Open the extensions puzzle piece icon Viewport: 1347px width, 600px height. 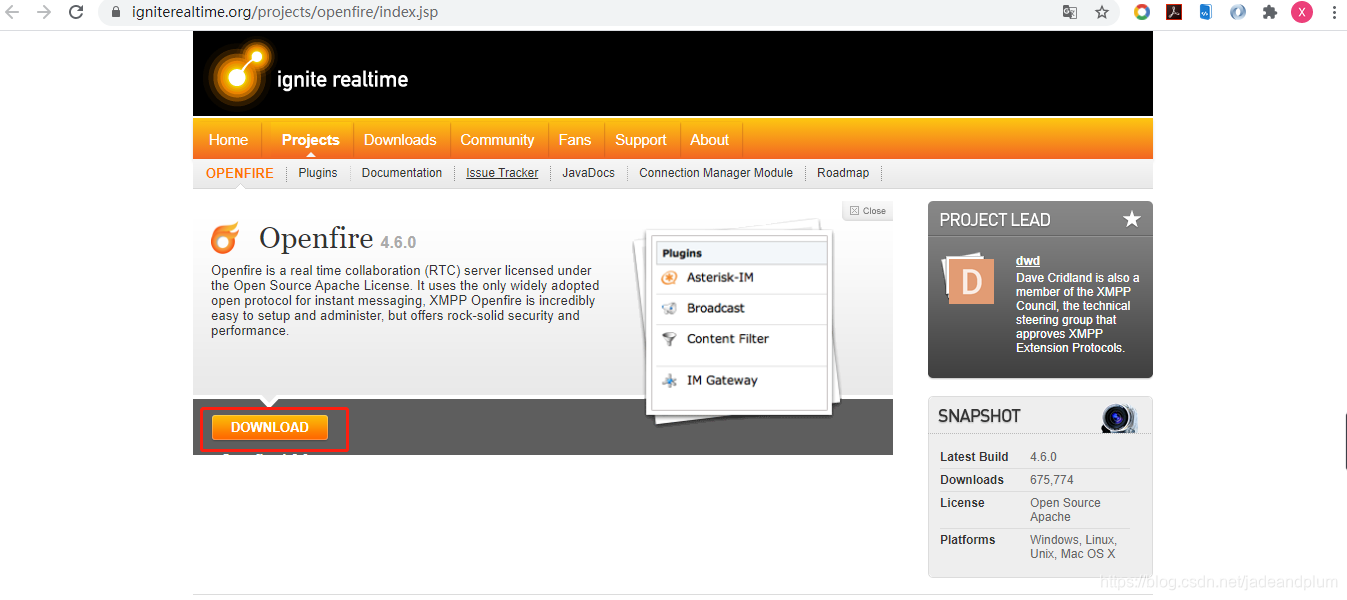point(1270,13)
